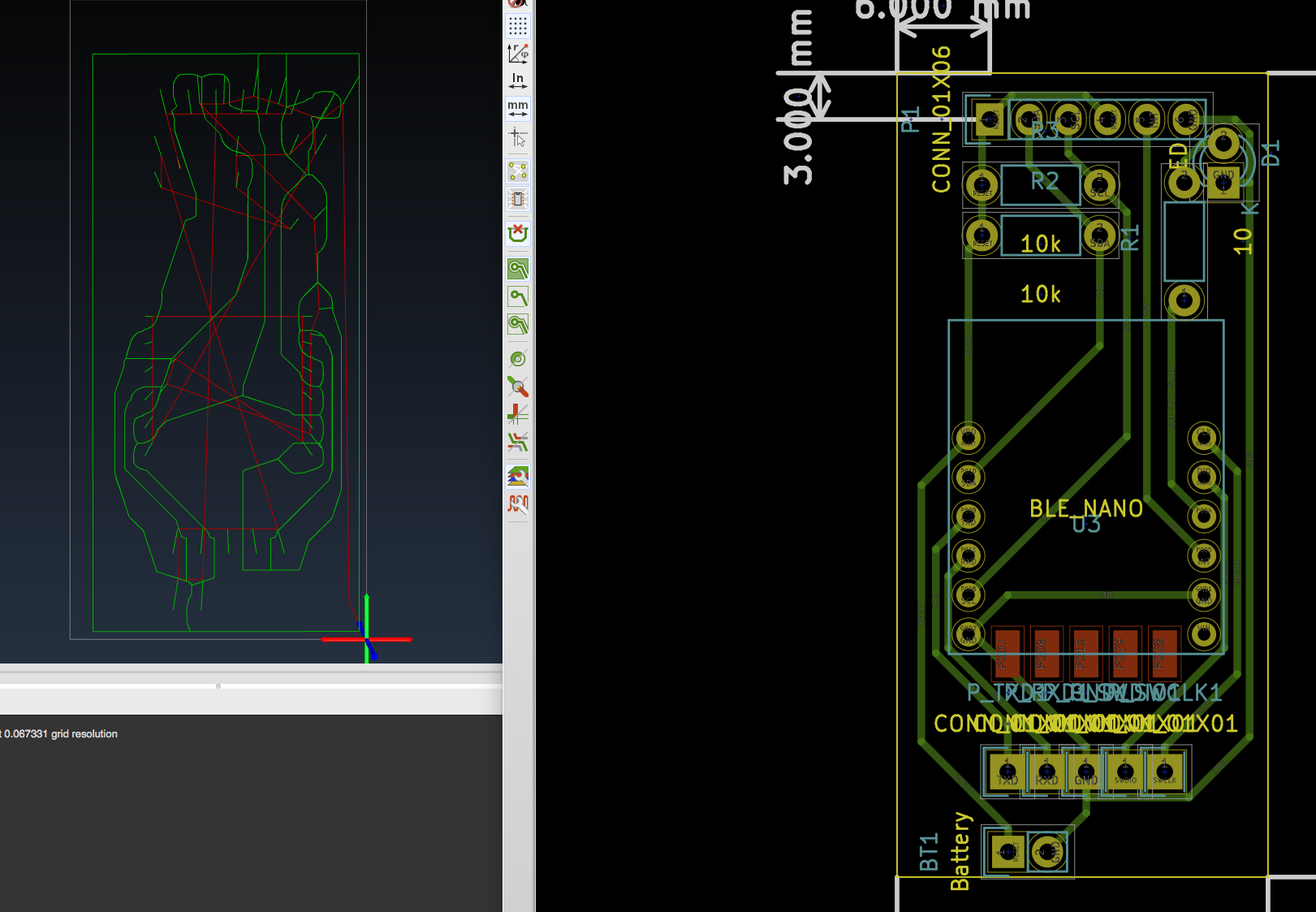Click the horizontal pane splitter handle
This screenshot has height=912, width=1316.
[x=218, y=686]
